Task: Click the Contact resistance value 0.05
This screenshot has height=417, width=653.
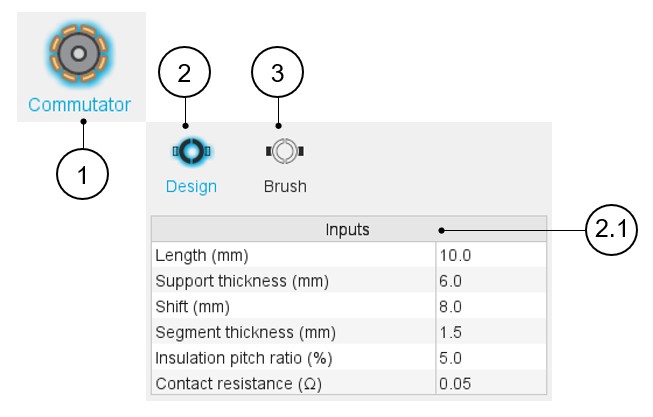Action: coord(490,383)
